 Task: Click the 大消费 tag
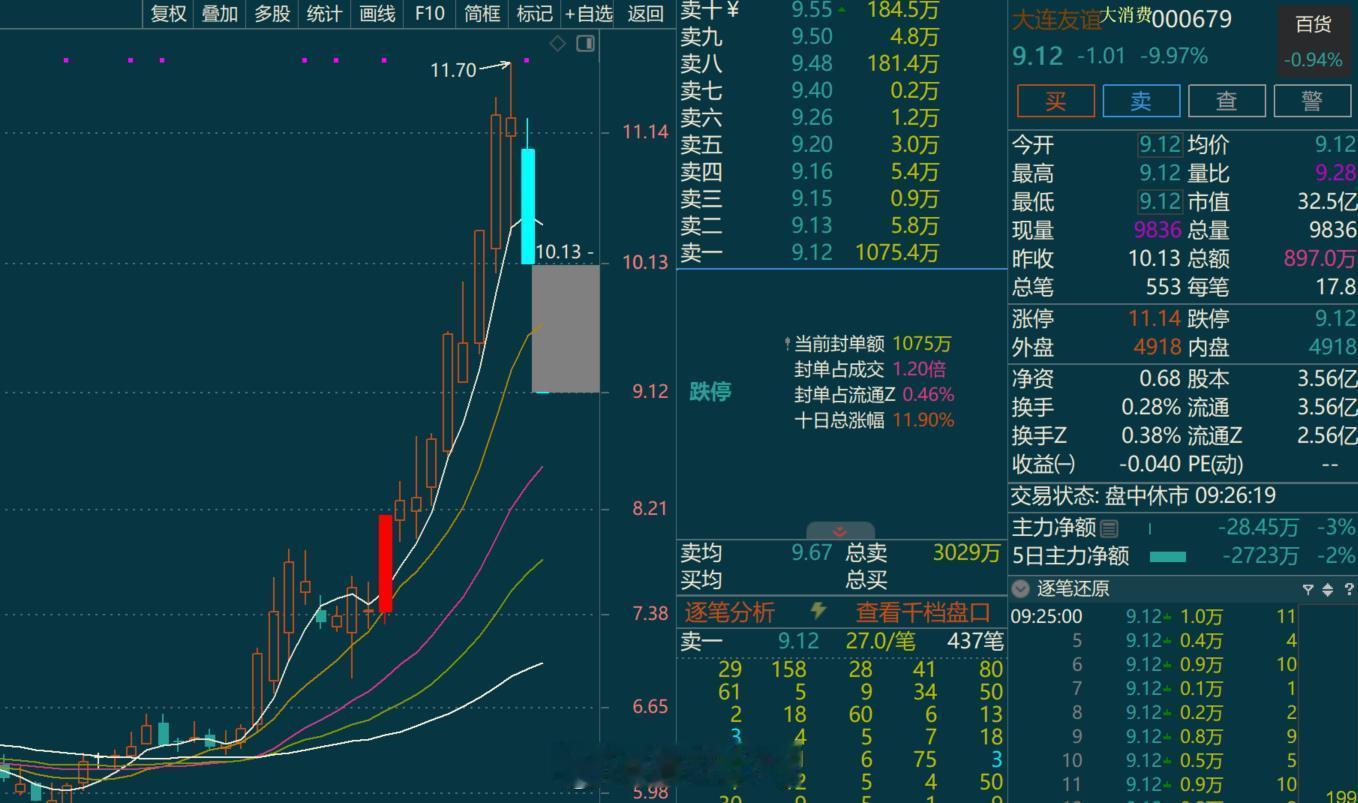pyautogui.click(x=1126, y=14)
